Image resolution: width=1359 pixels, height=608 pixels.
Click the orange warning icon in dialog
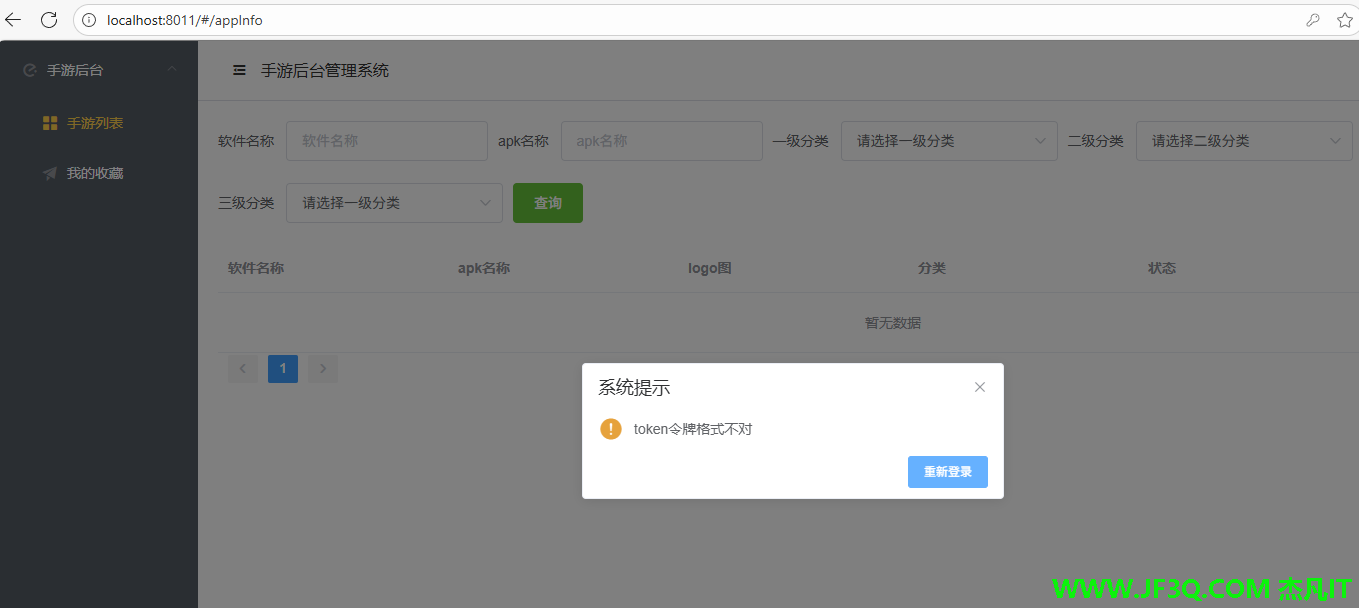coord(611,429)
